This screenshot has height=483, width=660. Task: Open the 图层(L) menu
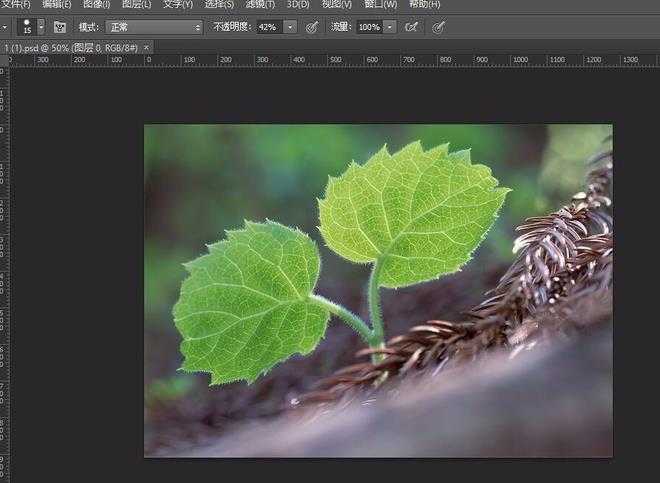(137, 5)
